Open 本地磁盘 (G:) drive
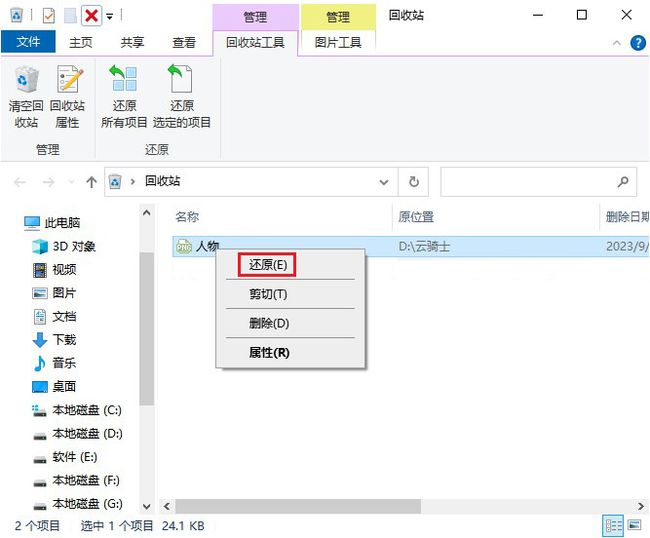The height and width of the screenshot is (538, 650). click(x=78, y=504)
